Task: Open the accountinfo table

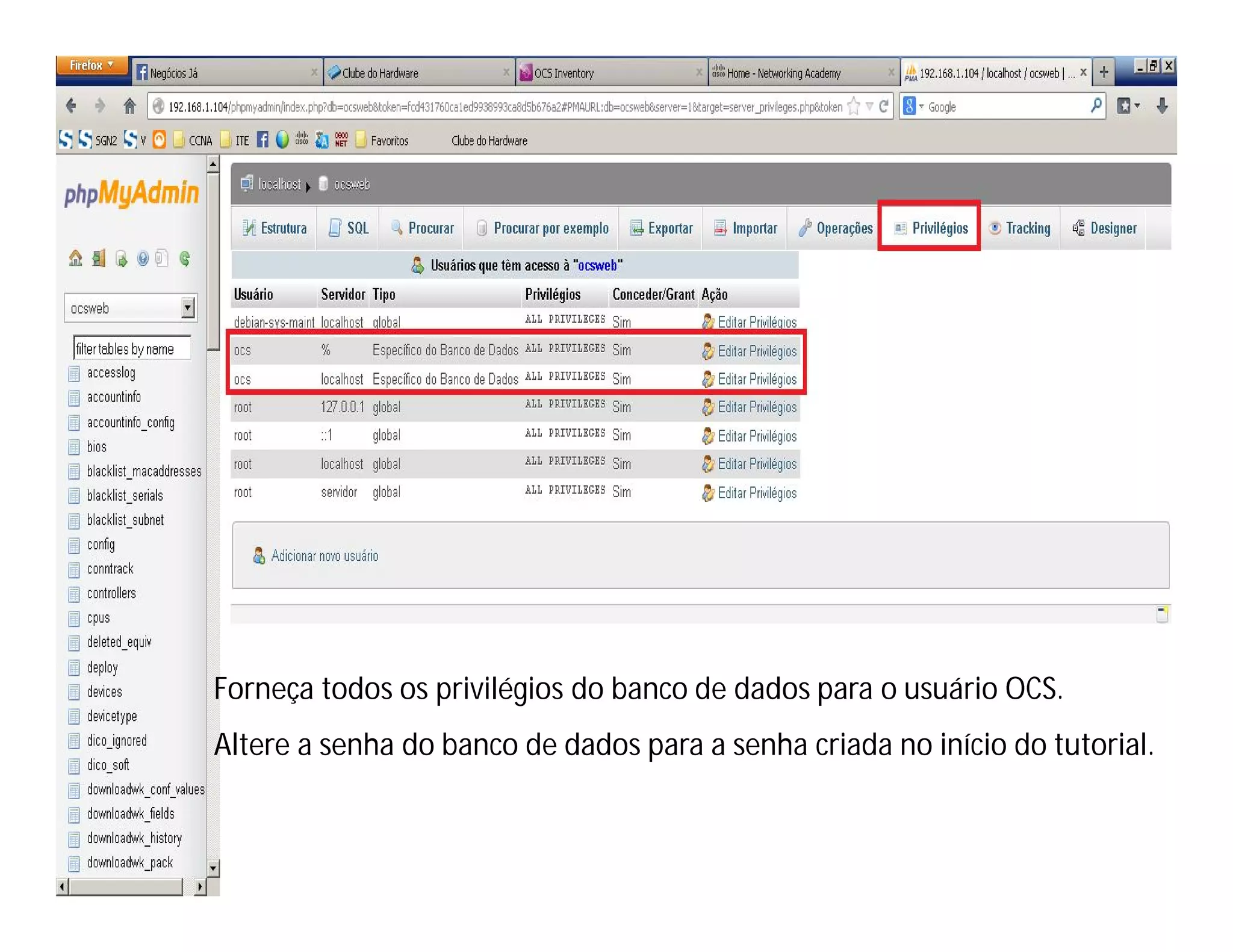Action: pos(114,397)
